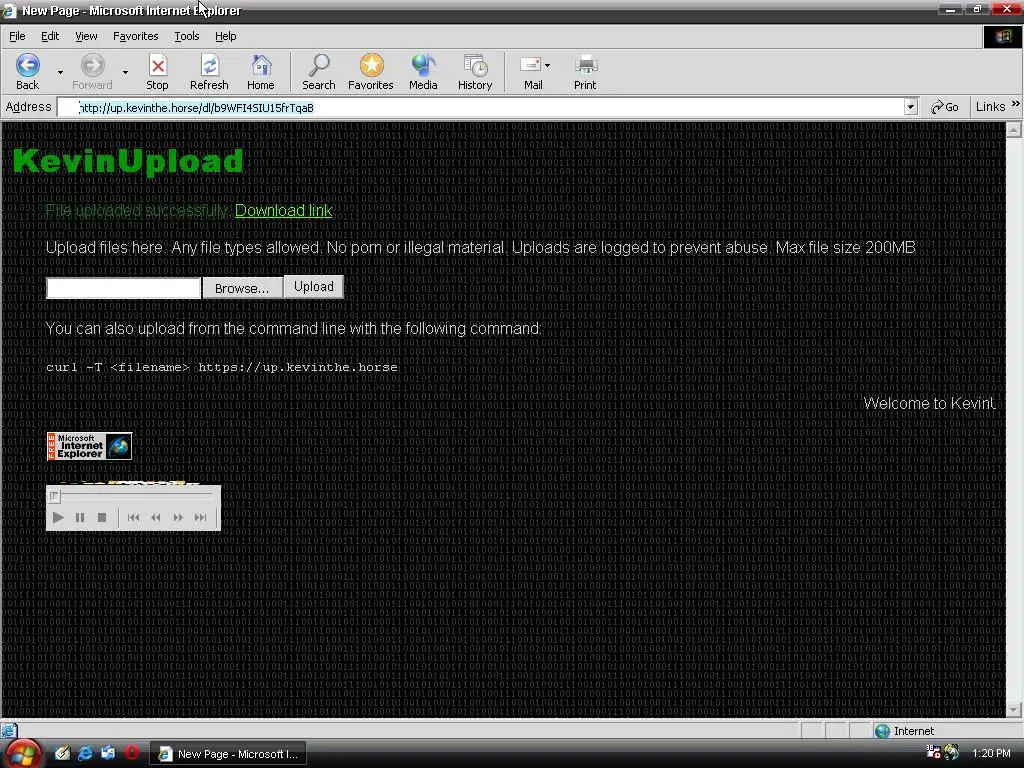Rewind in embedded media player
This screenshot has height=768, width=1024.
tap(155, 517)
